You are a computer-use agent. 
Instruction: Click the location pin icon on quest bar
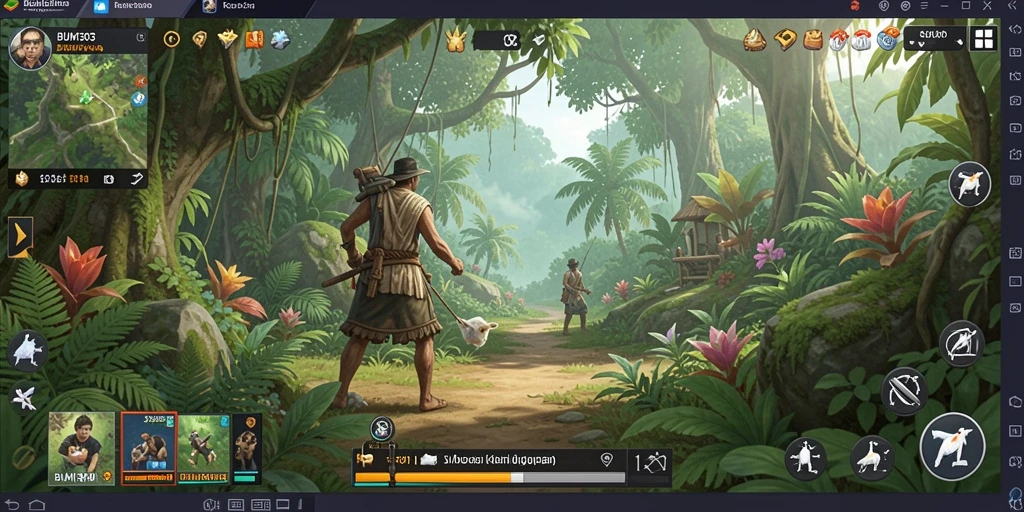(606, 459)
